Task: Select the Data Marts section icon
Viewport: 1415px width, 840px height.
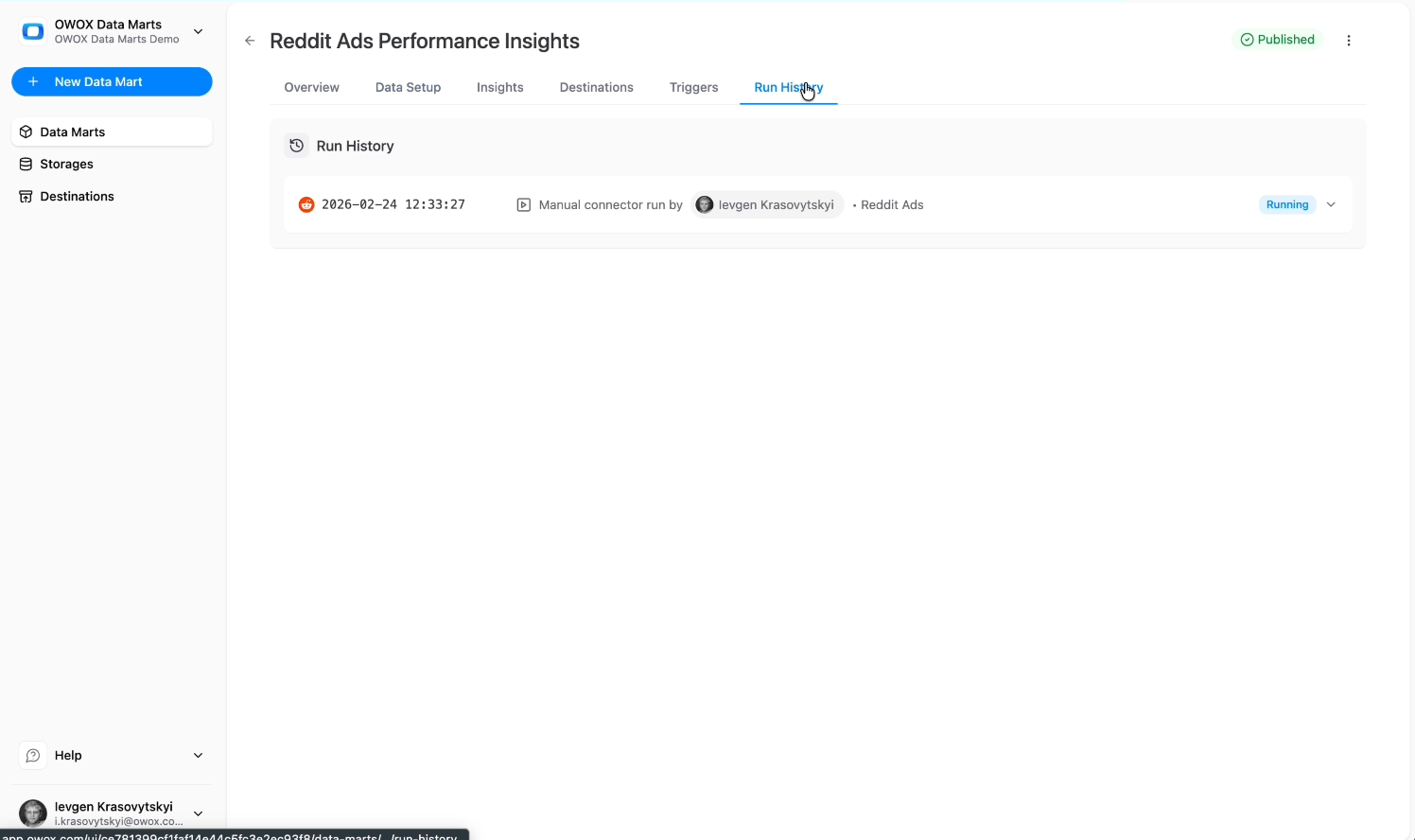Action: click(26, 131)
